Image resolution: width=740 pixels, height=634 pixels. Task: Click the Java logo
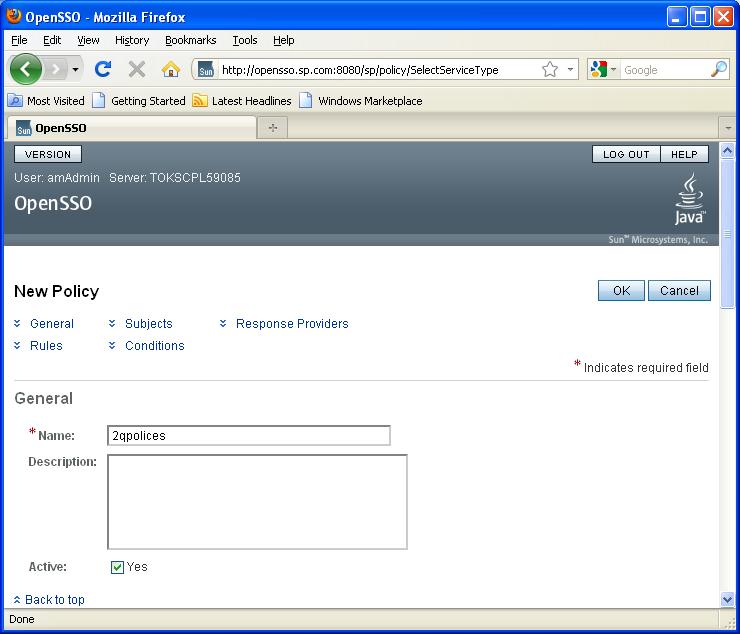coord(690,199)
